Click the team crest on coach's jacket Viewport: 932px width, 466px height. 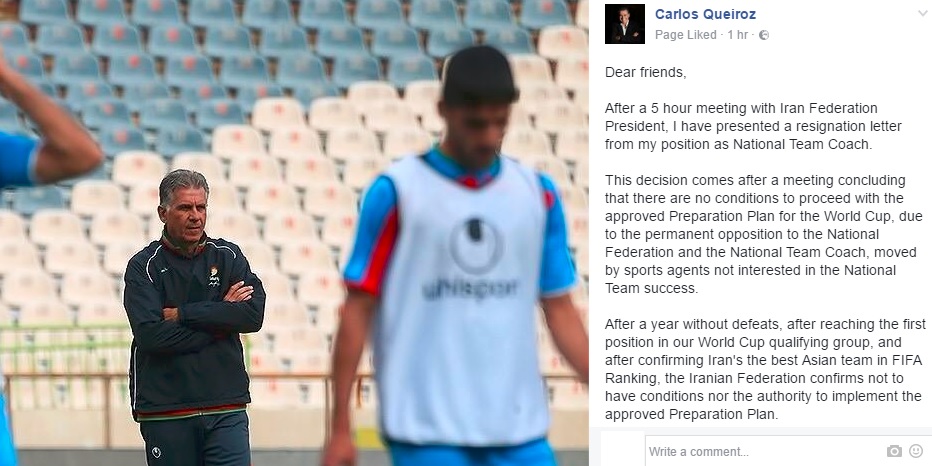point(214,276)
